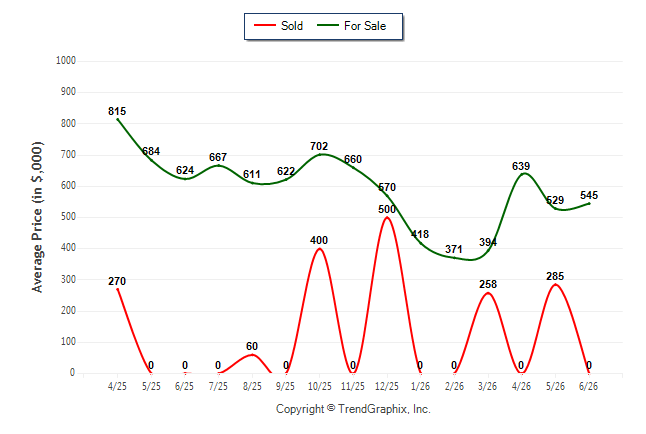Click the 60 Sold data point at 8/25
Image resolution: width=646 pixels, height=434 pixels.
252,354
